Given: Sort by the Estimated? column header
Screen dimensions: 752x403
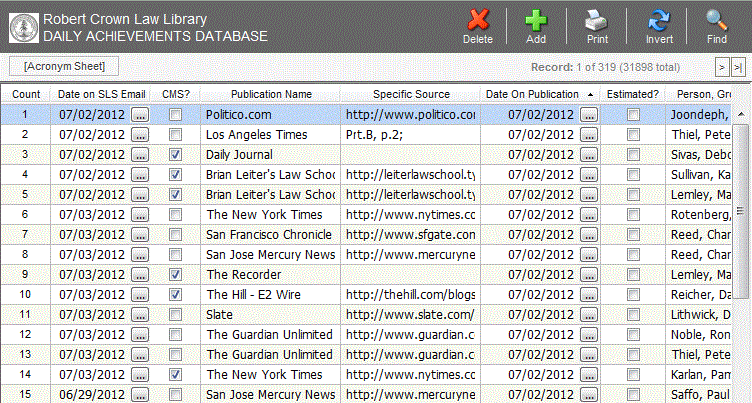Looking at the screenshot, I should click(x=633, y=94).
